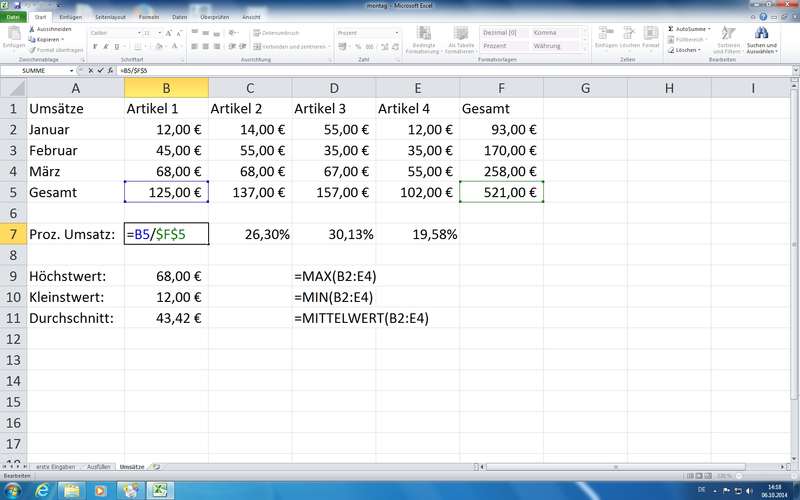
Task: Confirm formula with the checkmark icon
Action: (101, 71)
